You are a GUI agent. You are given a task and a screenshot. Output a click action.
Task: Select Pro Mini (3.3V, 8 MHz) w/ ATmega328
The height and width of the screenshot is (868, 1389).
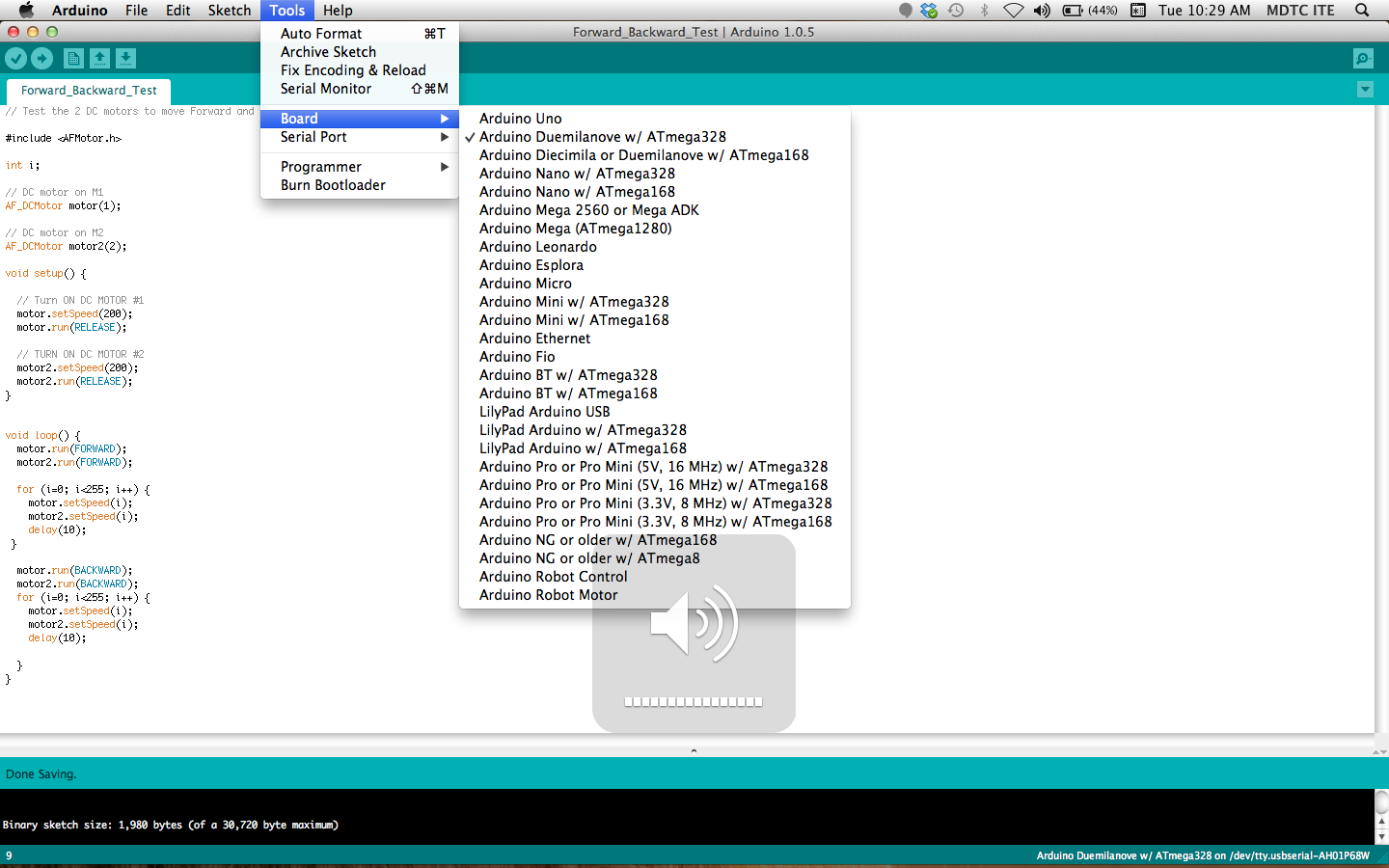pos(655,503)
